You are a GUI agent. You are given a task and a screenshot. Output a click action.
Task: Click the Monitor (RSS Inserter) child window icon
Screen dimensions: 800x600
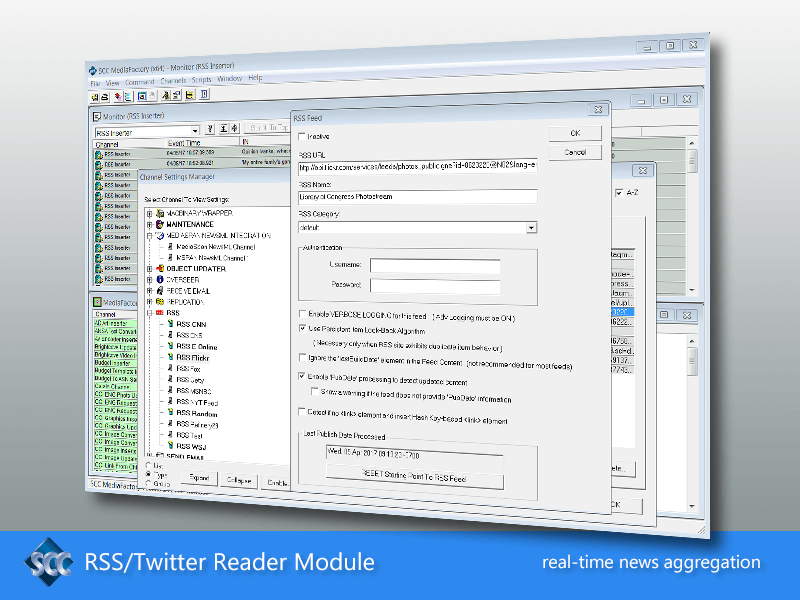[97, 117]
